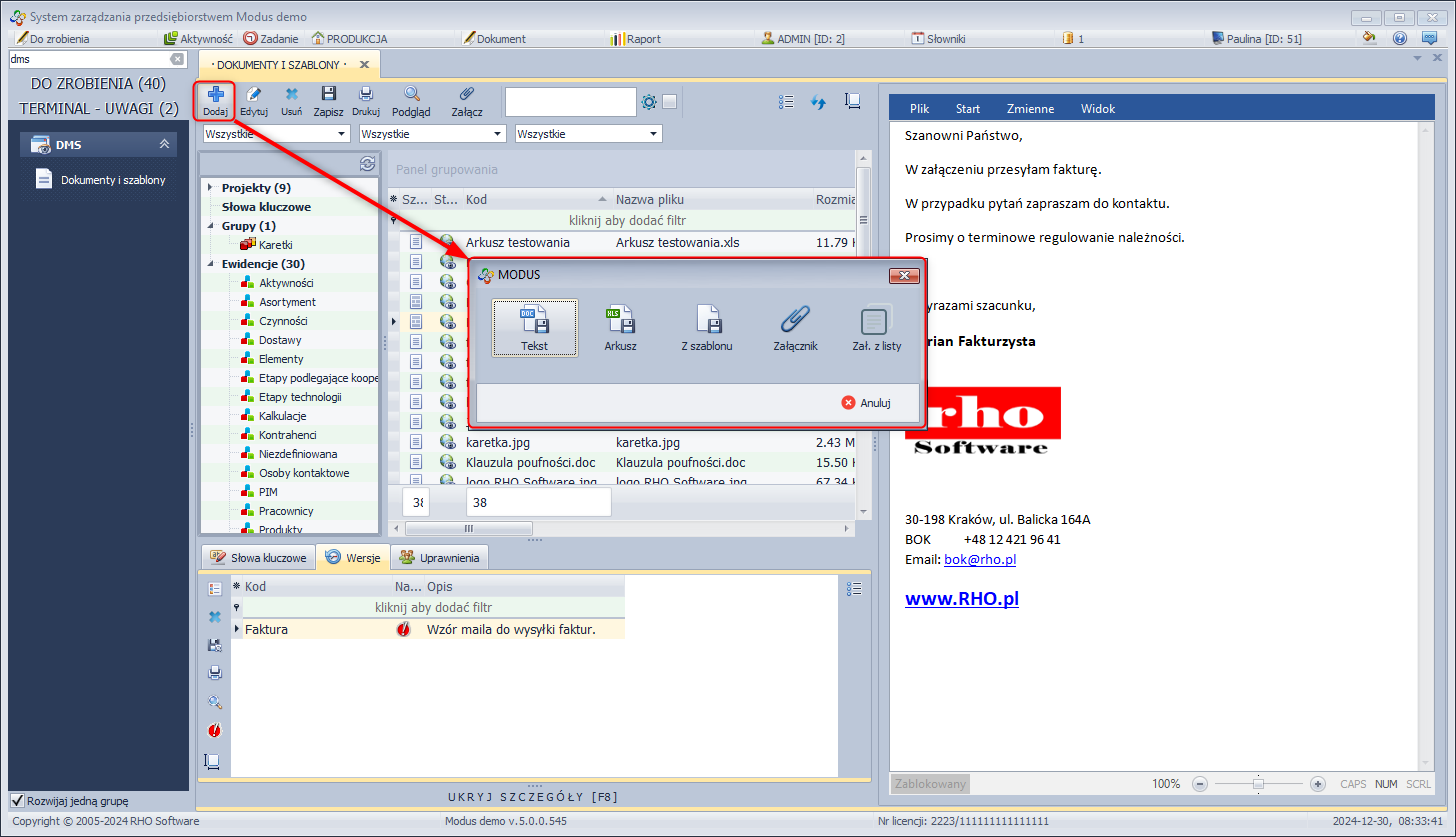Screen dimensions: 1456x837
Task: Click the Zapisz save icon
Action: pos(328,101)
